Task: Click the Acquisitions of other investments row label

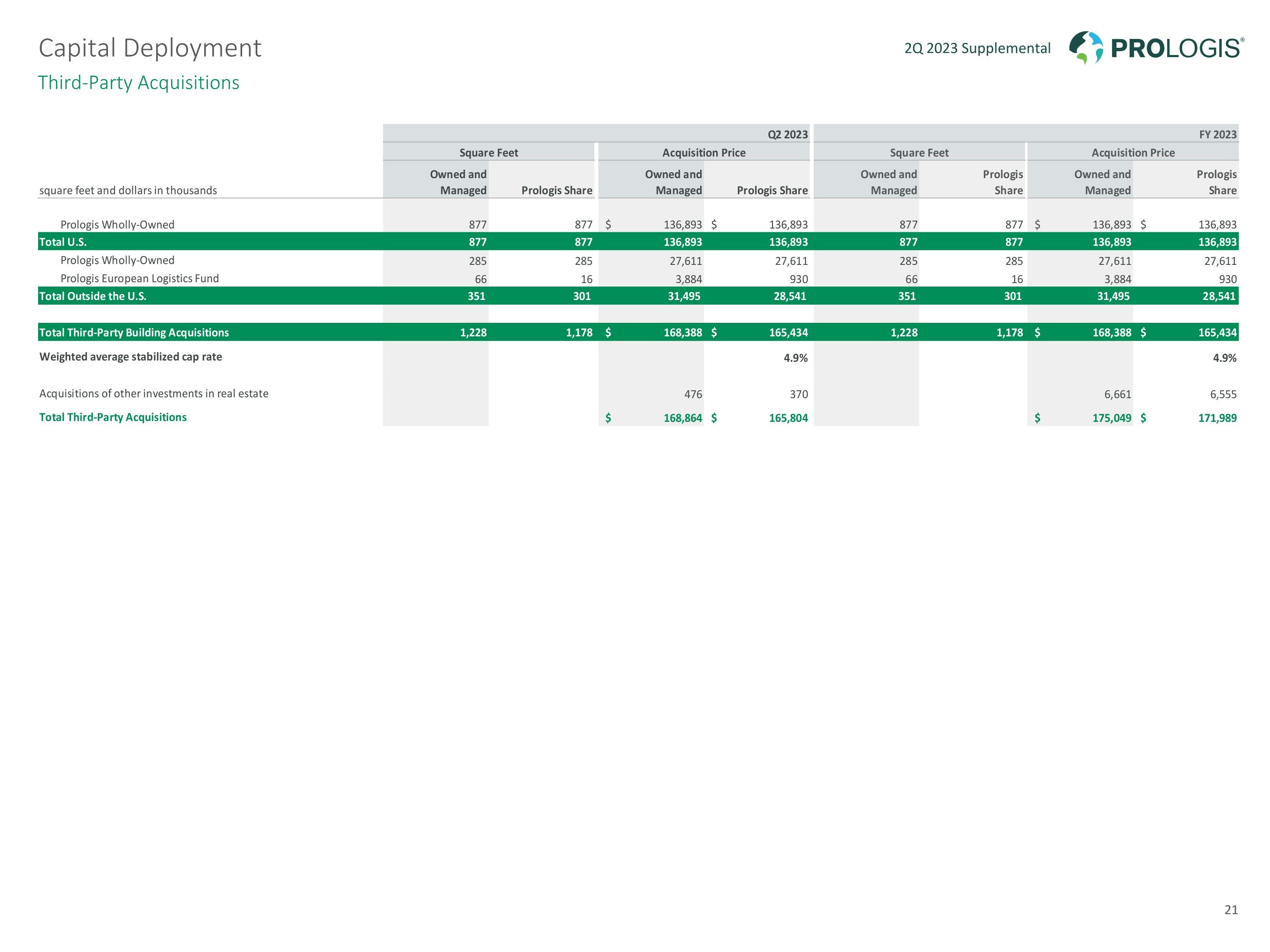Action: pos(153,393)
